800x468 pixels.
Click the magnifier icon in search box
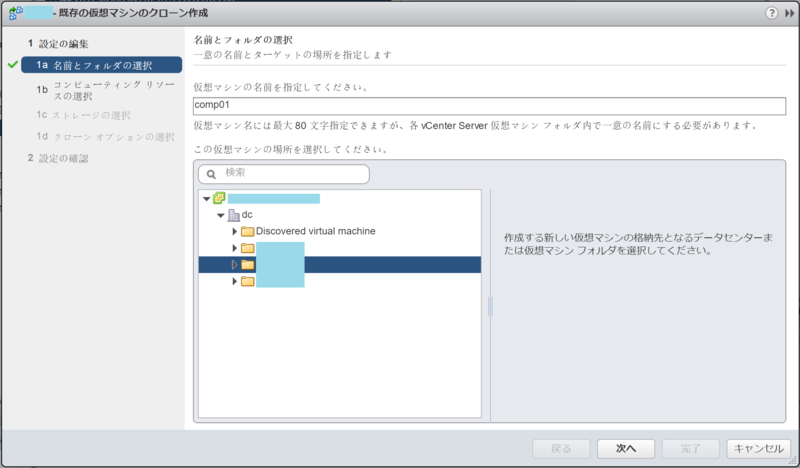tap(211, 174)
